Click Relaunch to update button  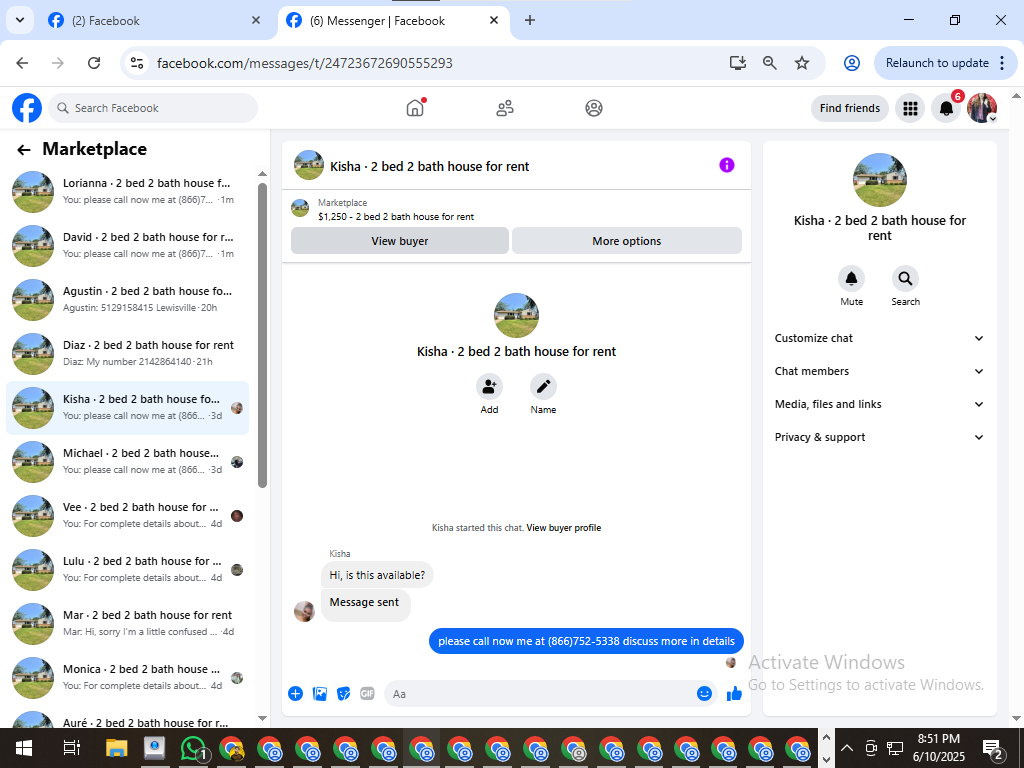[x=945, y=63]
